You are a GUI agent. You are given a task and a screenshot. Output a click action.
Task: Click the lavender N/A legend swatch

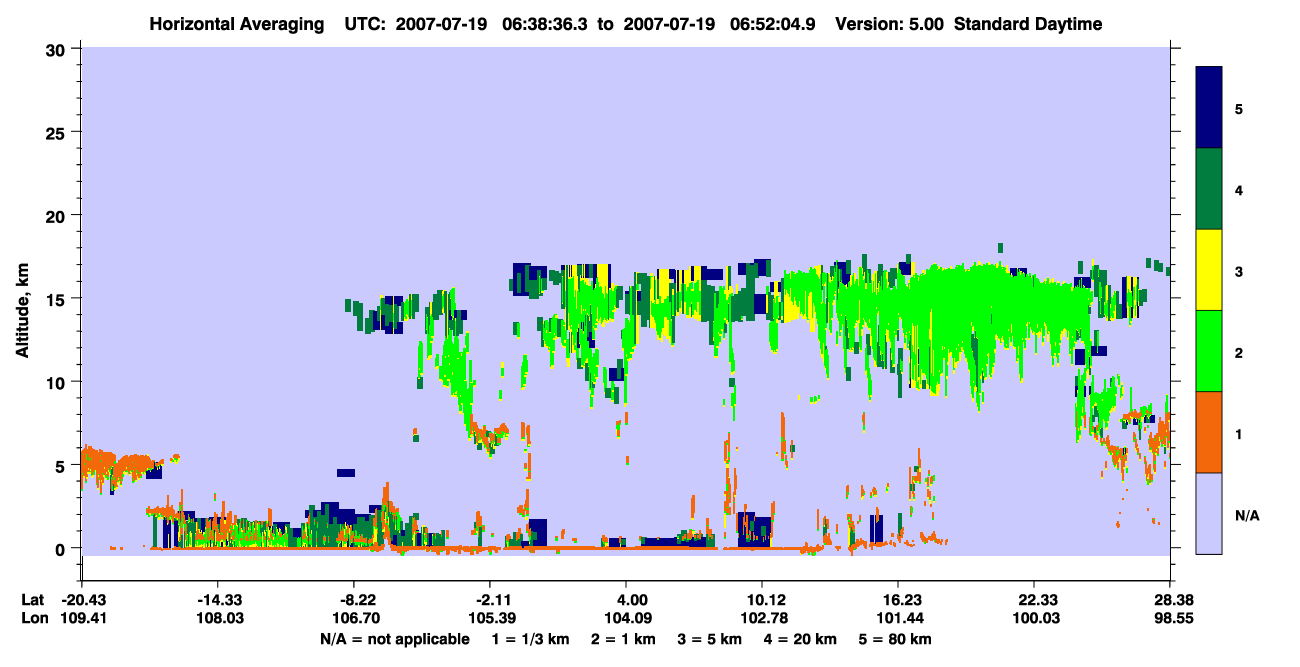1209,513
